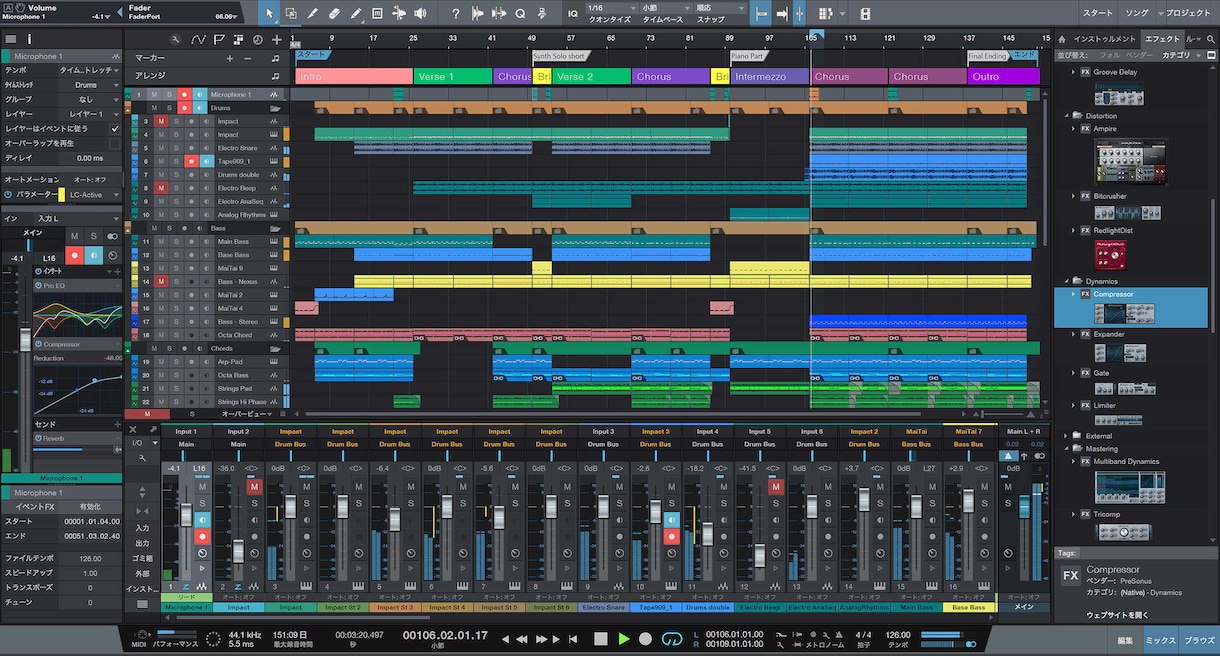
Task: Open the 順応 snap dropdown
Action: coord(720,8)
